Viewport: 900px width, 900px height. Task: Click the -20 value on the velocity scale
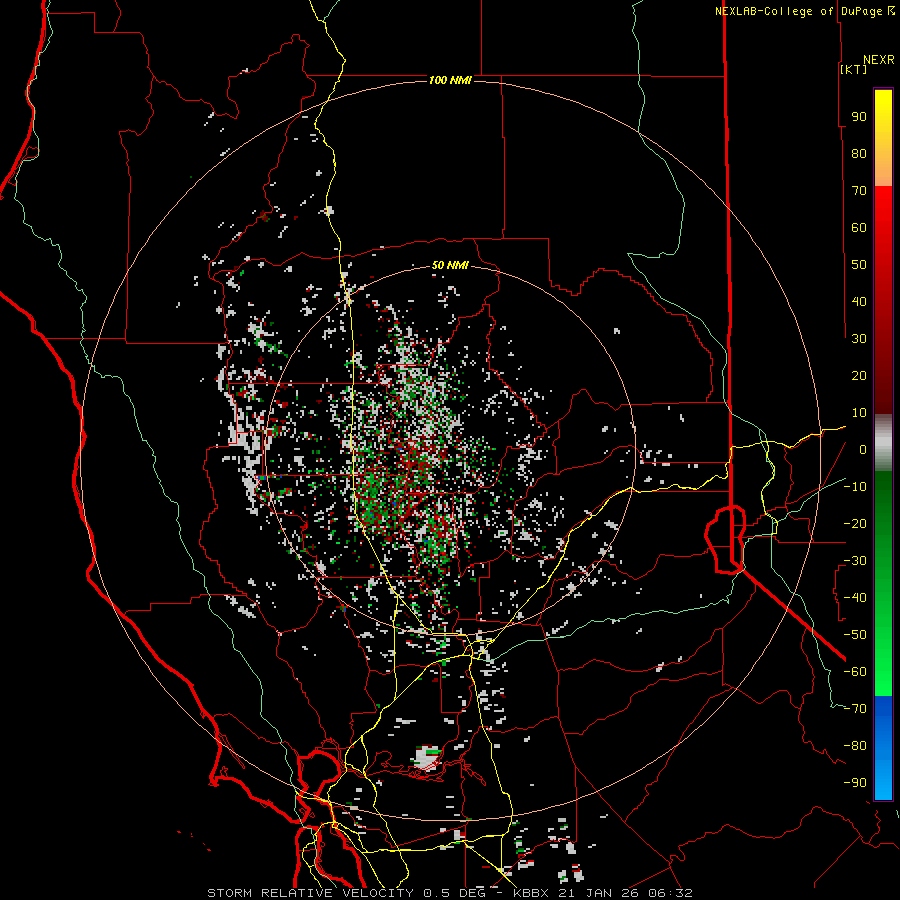coord(855,523)
